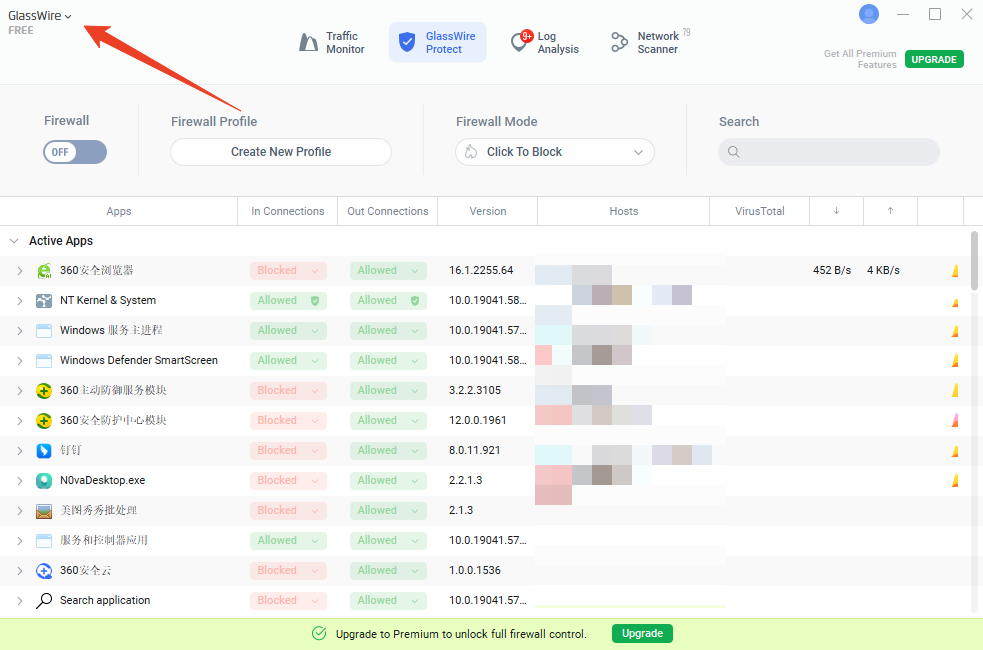Open the Network Scanner icon
The image size is (983, 650).
tap(620, 43)
